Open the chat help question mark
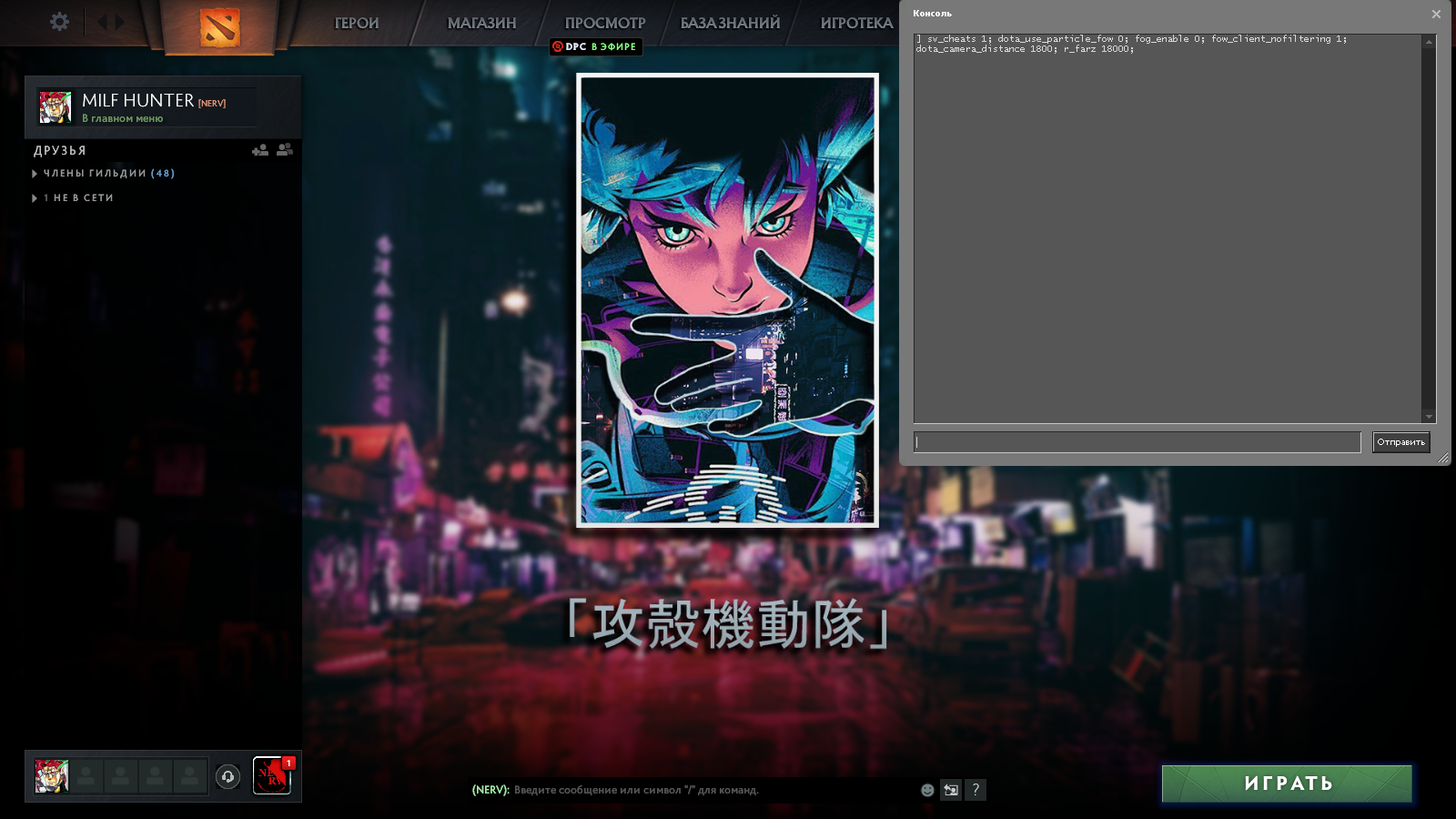Screen dimensions: 1456x819 point(976,790)
